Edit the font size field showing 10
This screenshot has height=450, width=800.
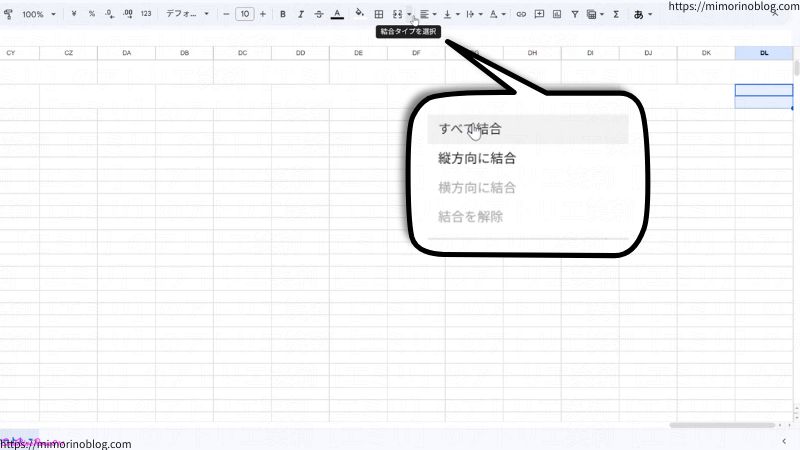coord(245,14)
